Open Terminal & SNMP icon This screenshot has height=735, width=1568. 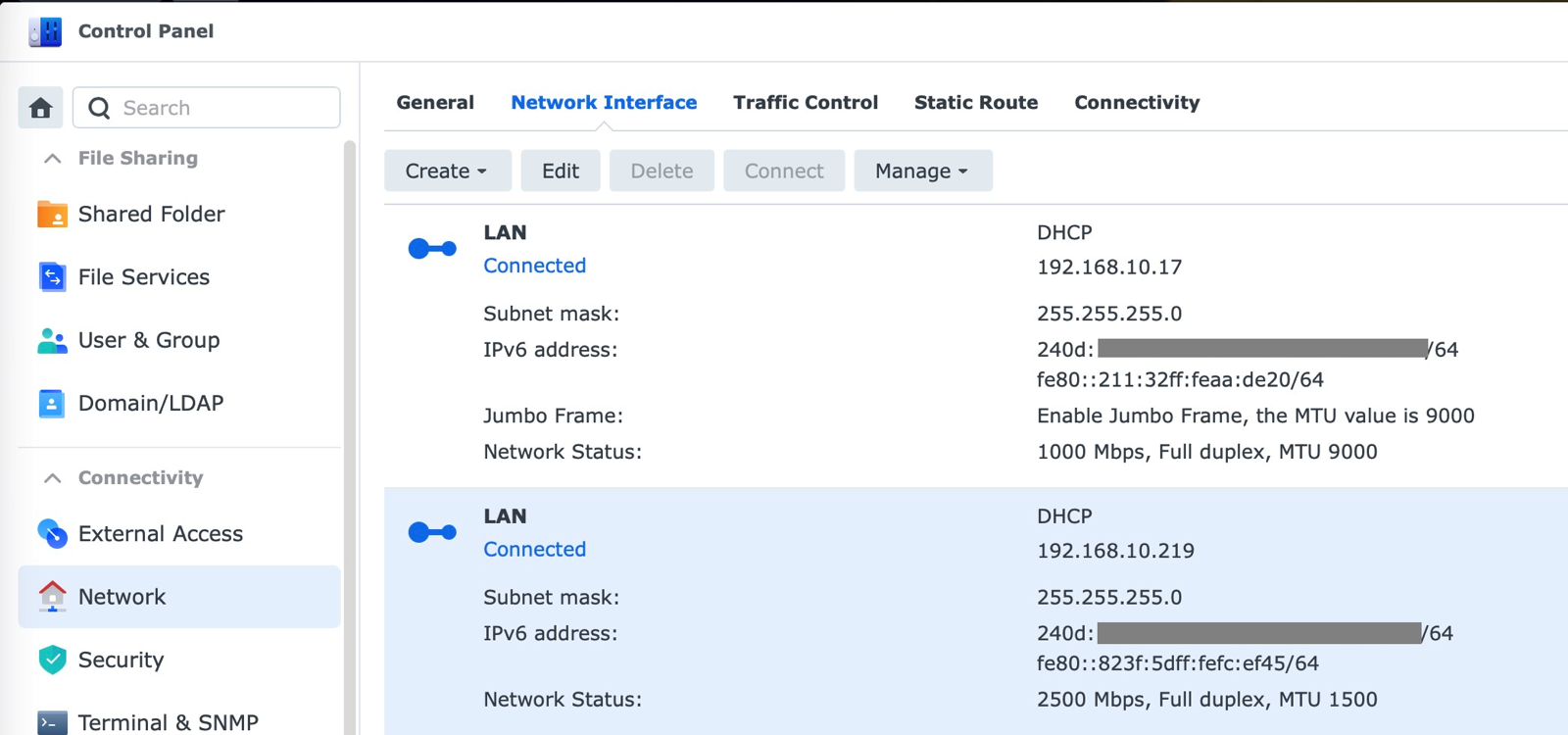click(x=52, y=722)
